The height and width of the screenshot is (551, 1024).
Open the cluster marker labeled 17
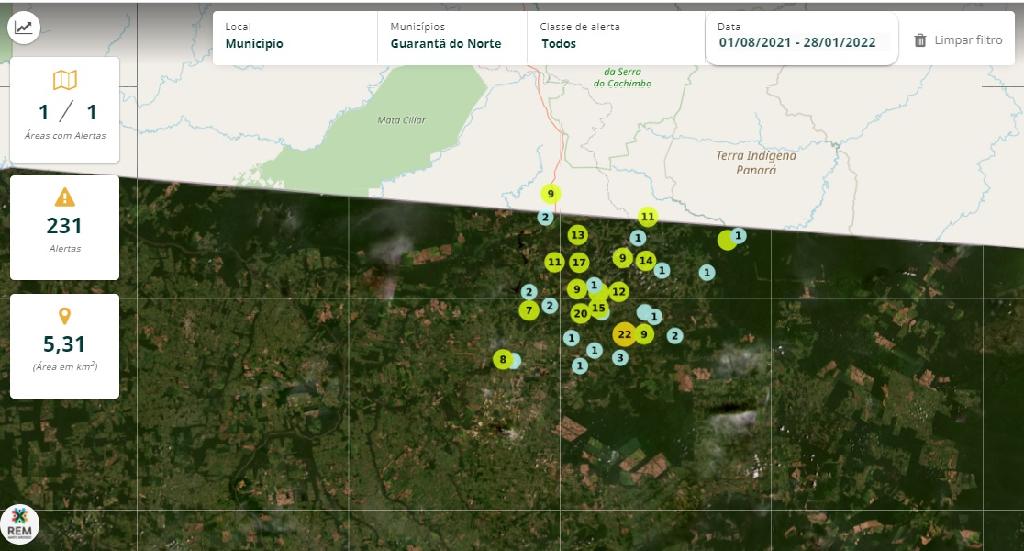579,262
